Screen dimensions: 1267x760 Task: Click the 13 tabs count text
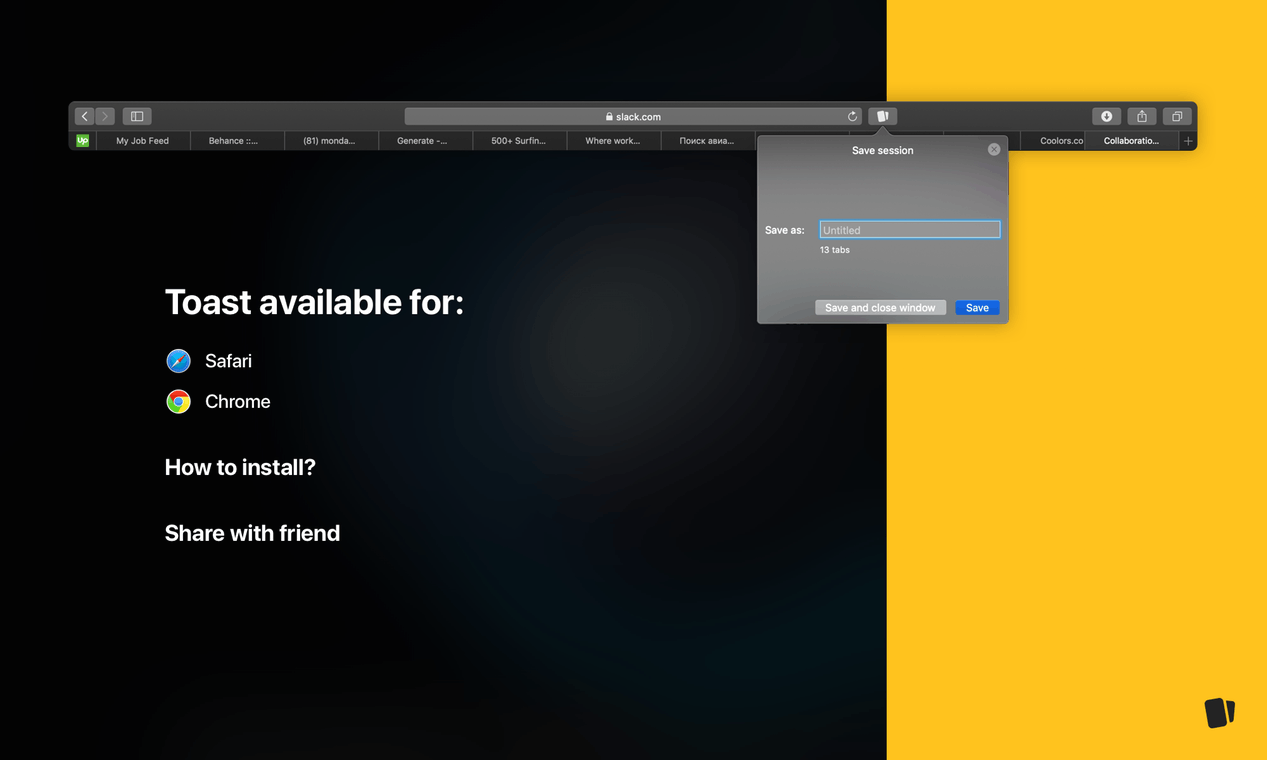tap(835, 250)
